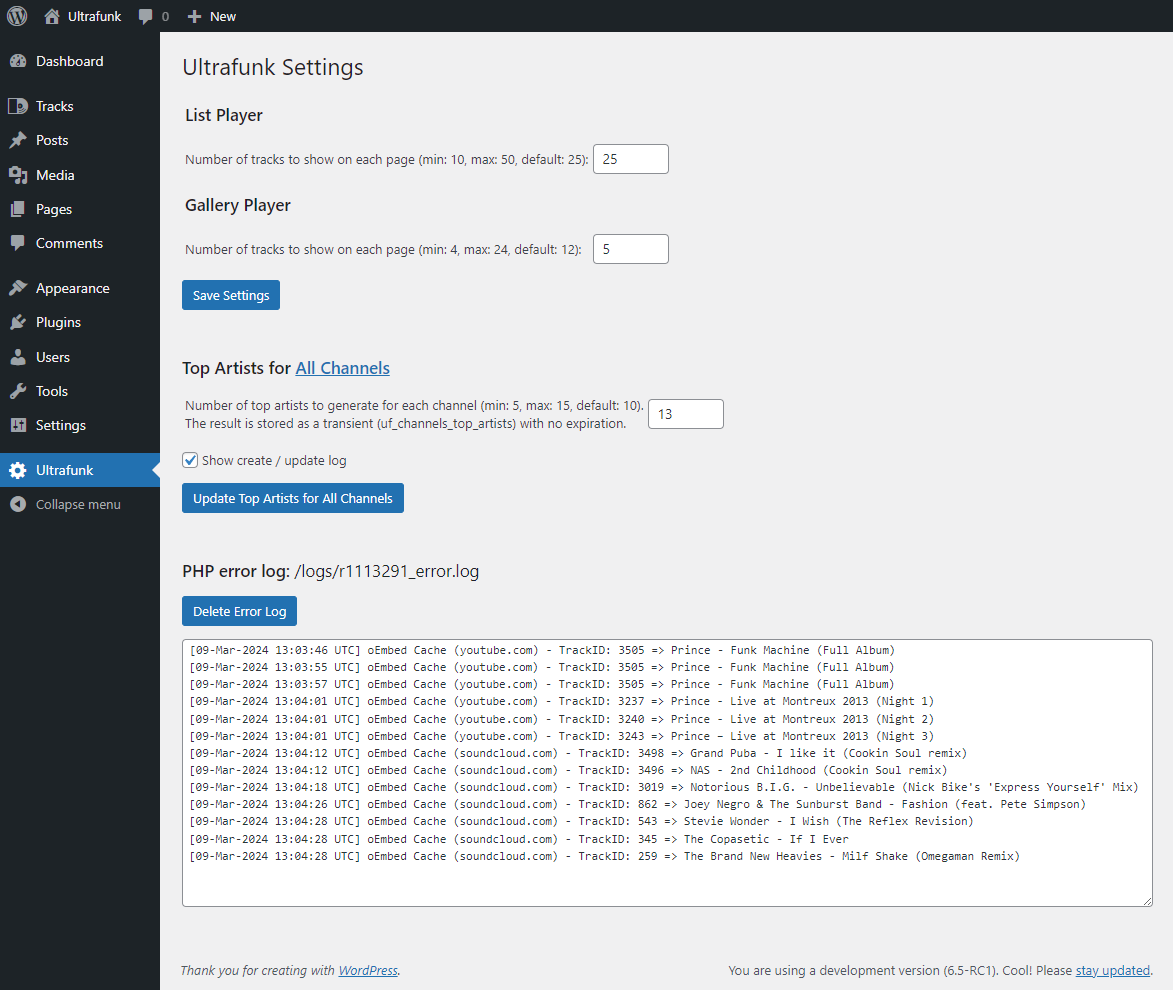
Task: Toggle Show create / update log checkbox
Action: [190, 460]
